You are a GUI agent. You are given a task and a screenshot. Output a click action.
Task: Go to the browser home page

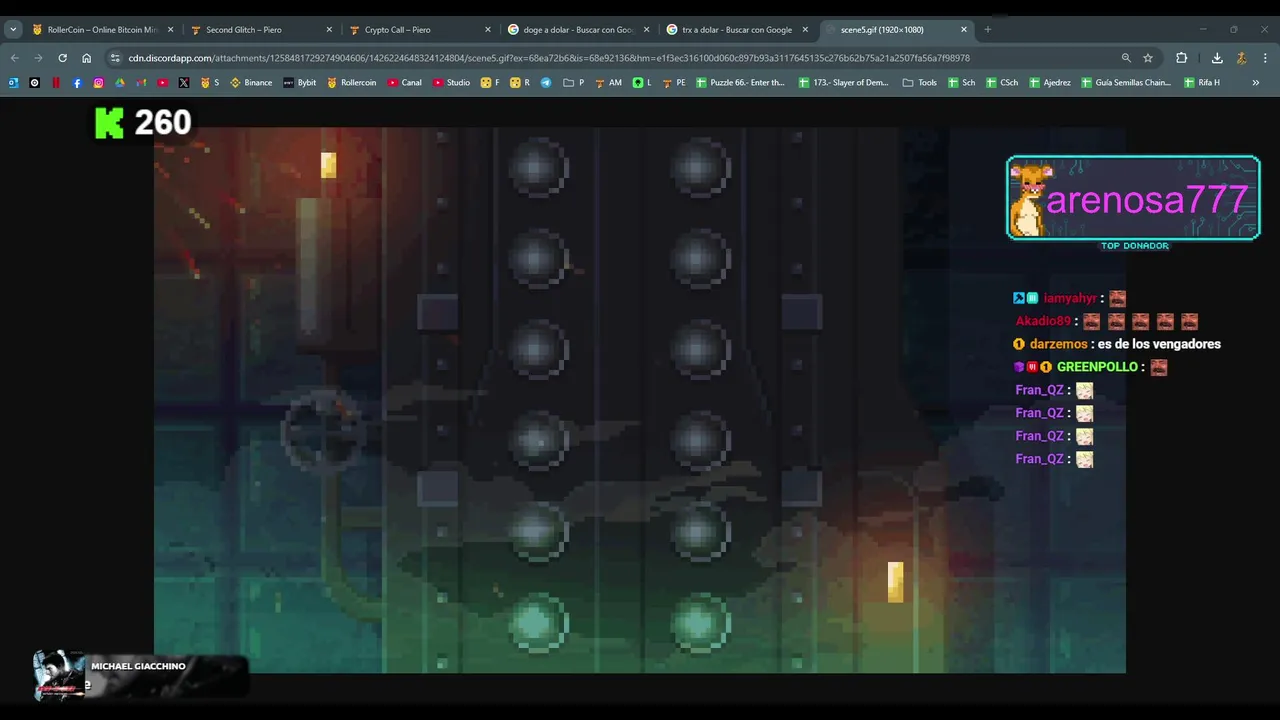click(86, 58)
